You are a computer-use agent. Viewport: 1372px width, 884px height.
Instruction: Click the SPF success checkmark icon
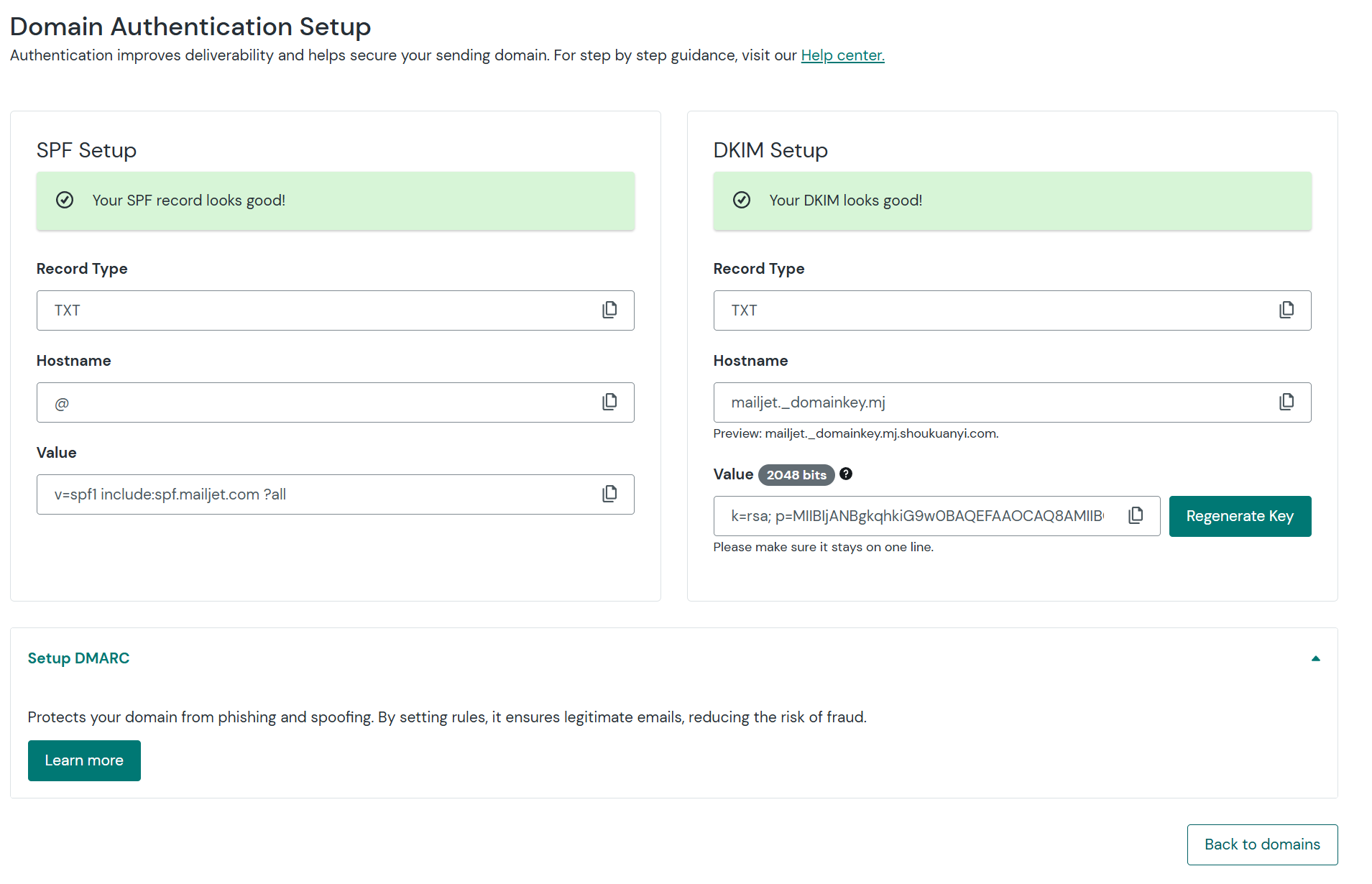pyautogui.click(x=65, y=201)
